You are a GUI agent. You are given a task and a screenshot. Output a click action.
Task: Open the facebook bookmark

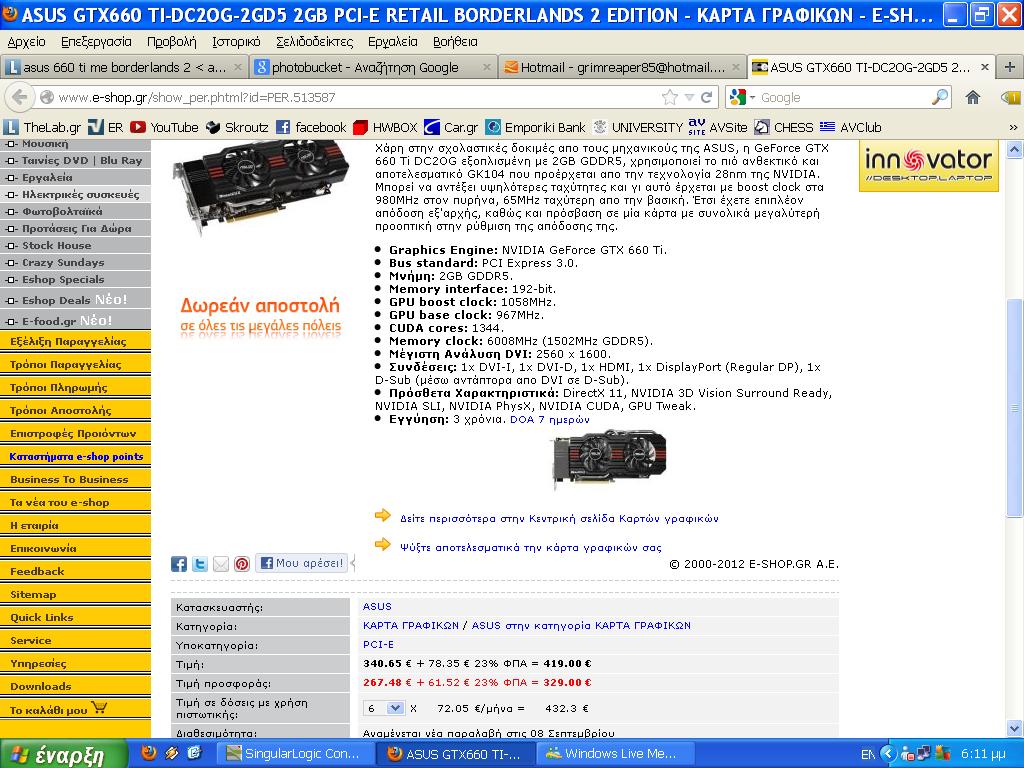[311, 127]
